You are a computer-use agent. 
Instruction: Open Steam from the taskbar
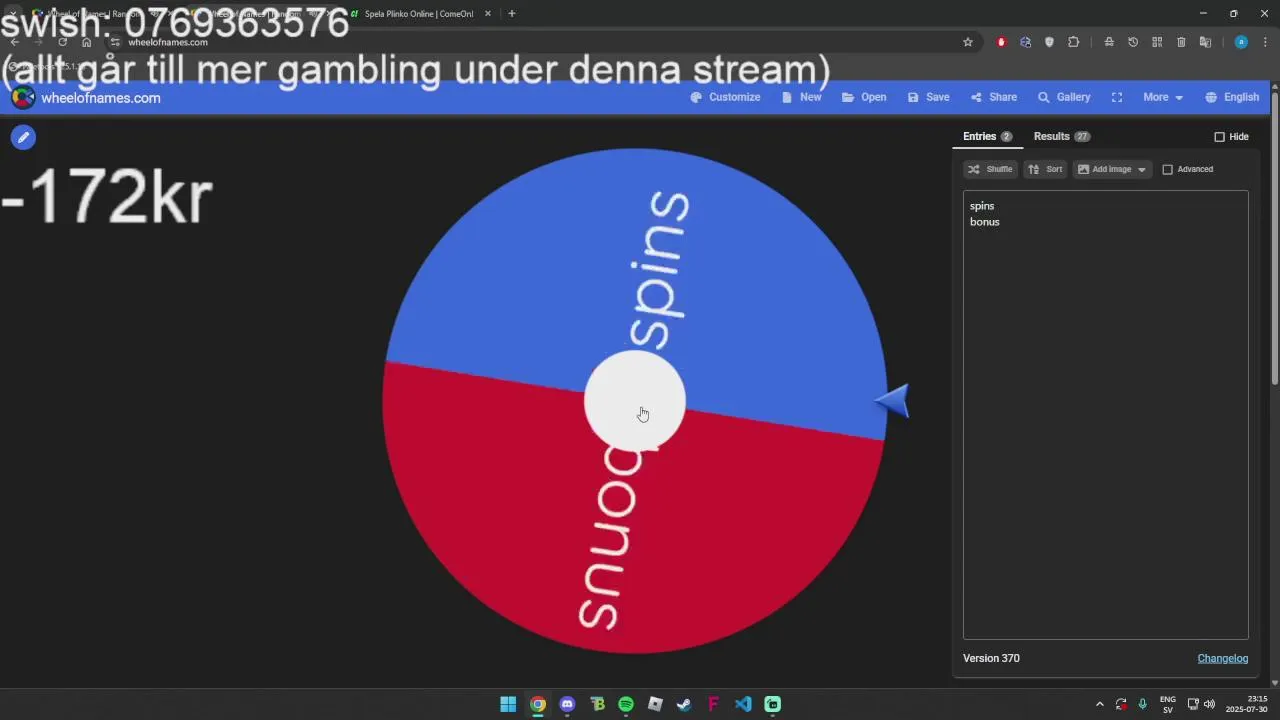(684, 704)
